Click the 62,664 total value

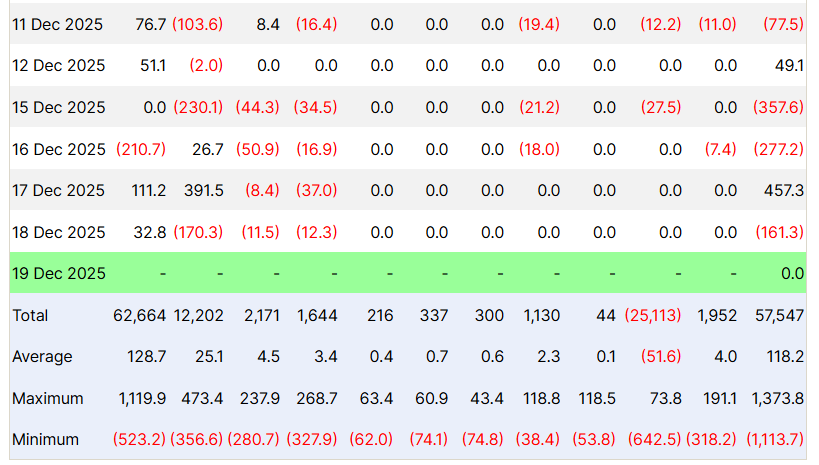(x=140, y=315)
